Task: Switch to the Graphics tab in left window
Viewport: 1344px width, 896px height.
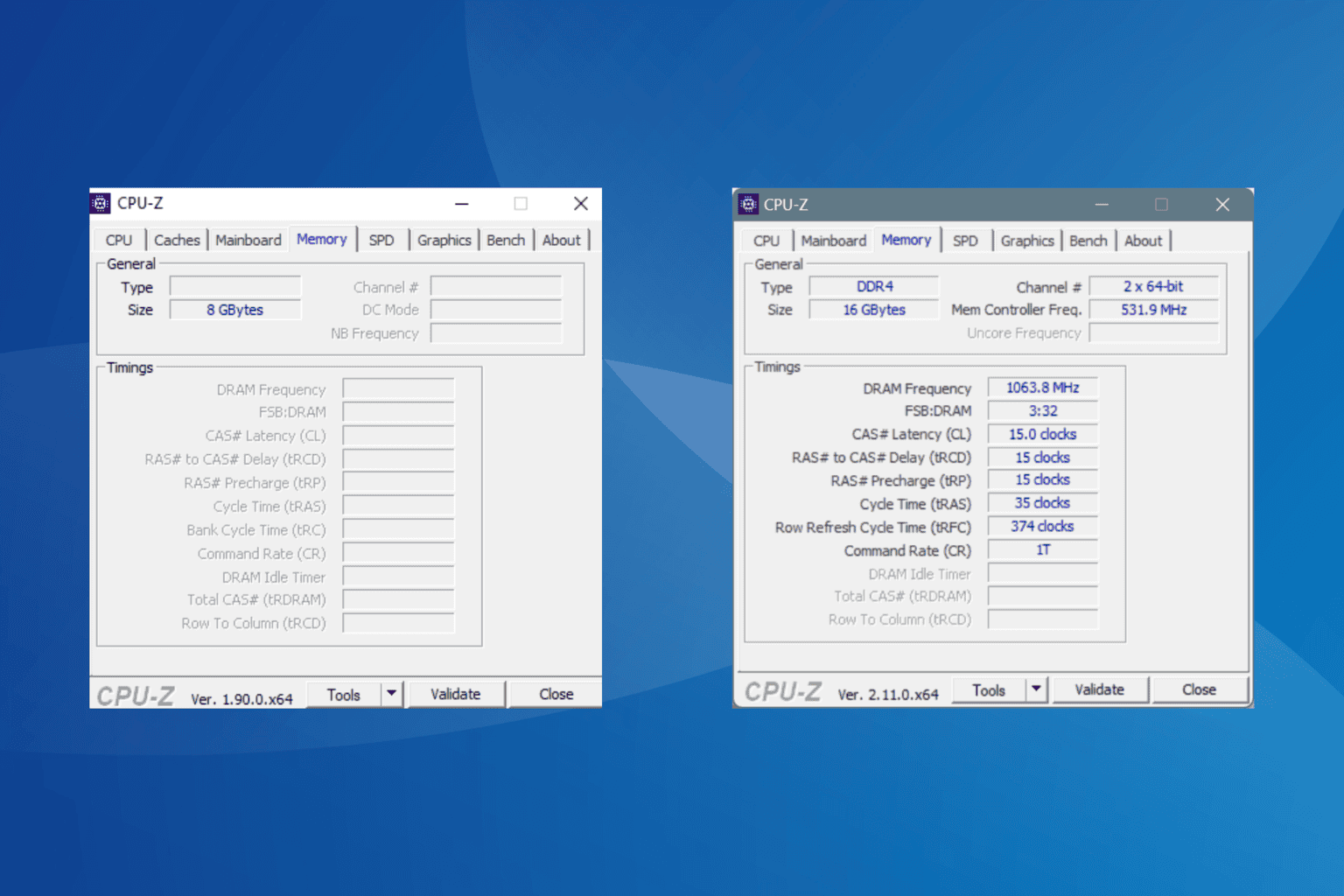Action: [x=444, y=239]
